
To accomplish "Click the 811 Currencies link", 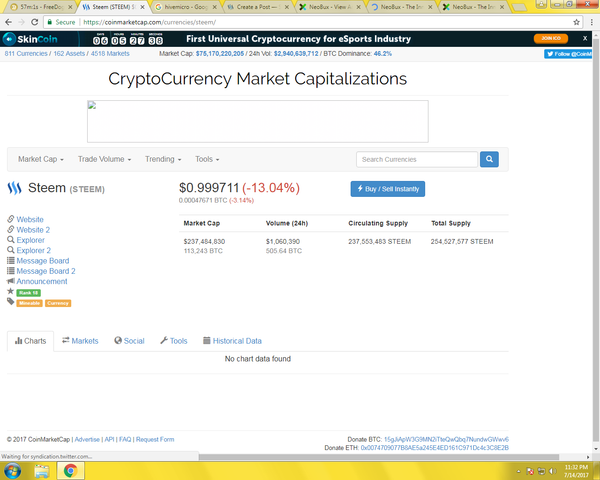I will [x=26, y=54].
